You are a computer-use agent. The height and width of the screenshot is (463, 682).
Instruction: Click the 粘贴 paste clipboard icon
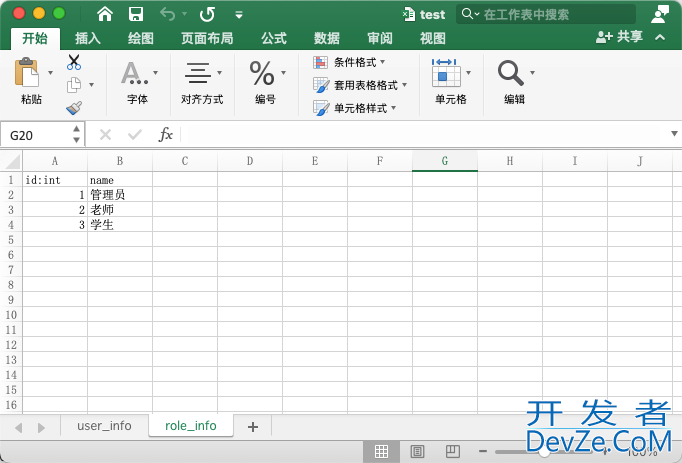27,72
